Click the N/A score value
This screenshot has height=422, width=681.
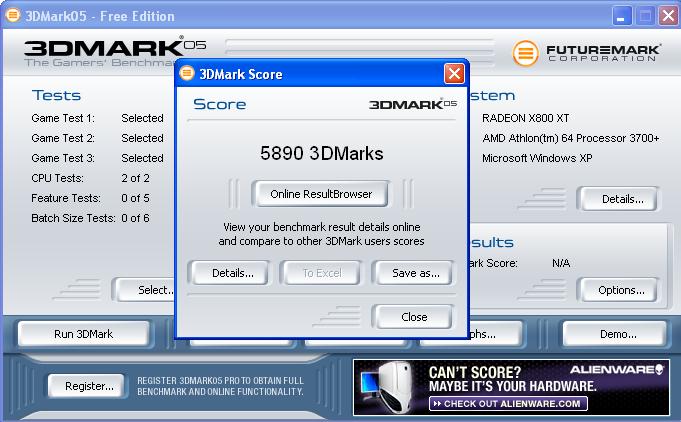(x=561, y=263)
